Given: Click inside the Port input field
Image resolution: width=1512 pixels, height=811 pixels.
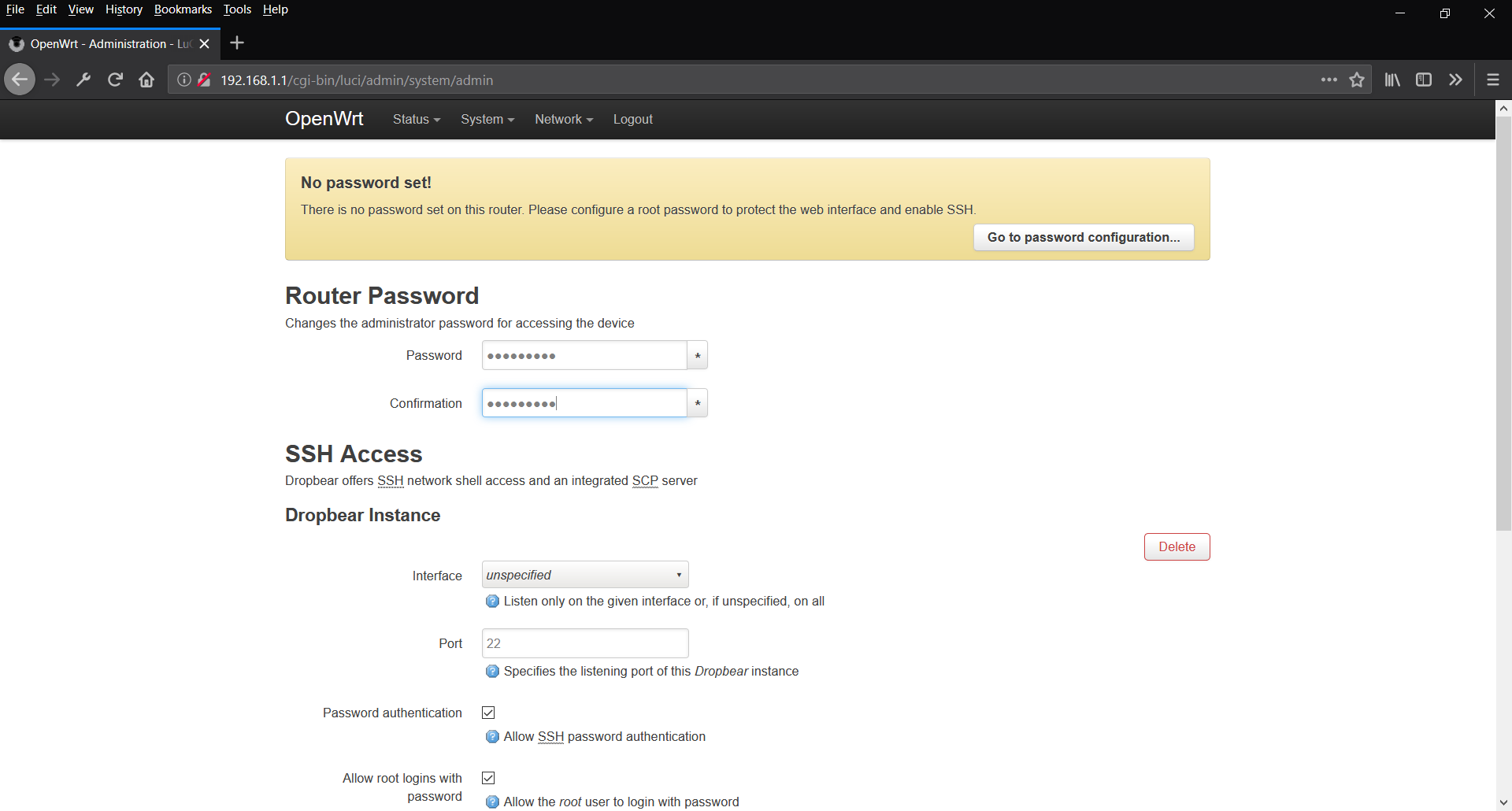Looking at the screenshot, I should pyautogui.click(x=584, y=643).
